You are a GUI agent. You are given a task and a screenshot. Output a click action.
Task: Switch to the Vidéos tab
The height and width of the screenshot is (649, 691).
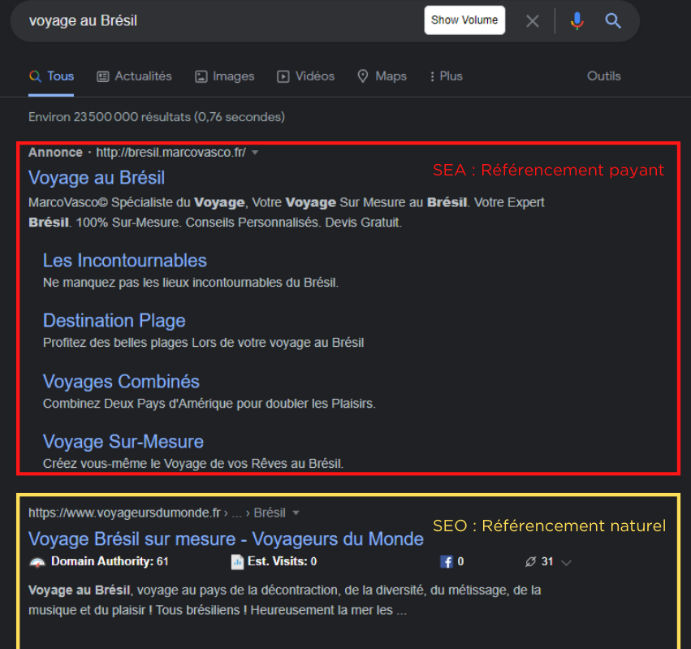click(x=306, y=76)
